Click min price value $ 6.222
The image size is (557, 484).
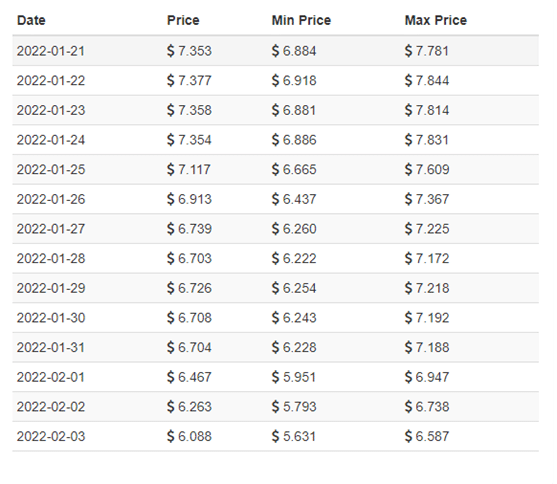(x=294, y=258)
